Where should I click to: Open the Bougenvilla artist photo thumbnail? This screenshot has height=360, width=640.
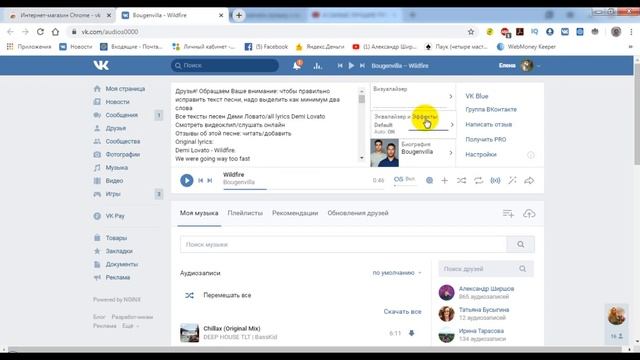384,153
